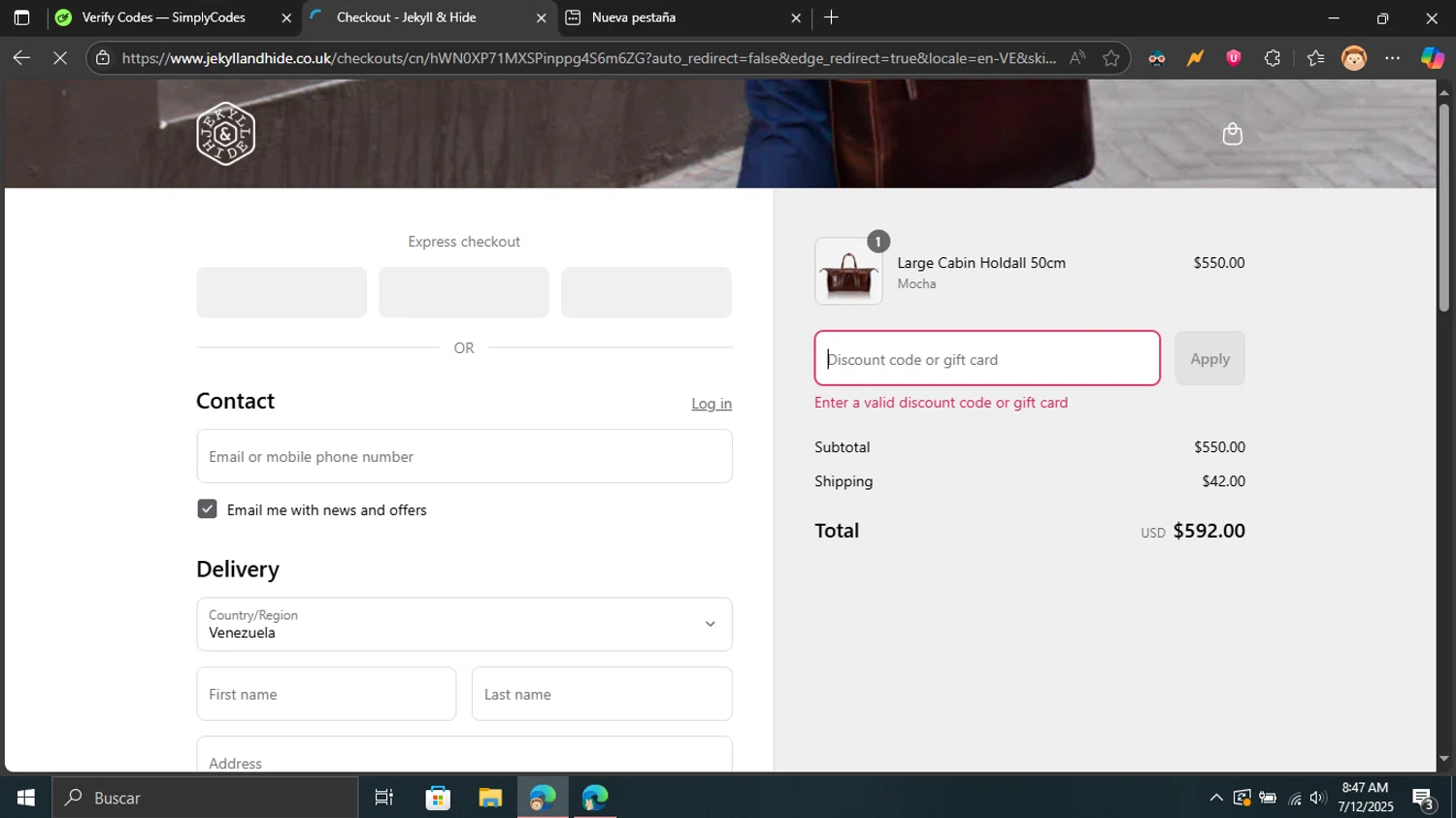Image resolution: width=1456 pixels, height=818 pixels.
Task: Focus Email or mobile phone number field
Action: tap(464, 456)
